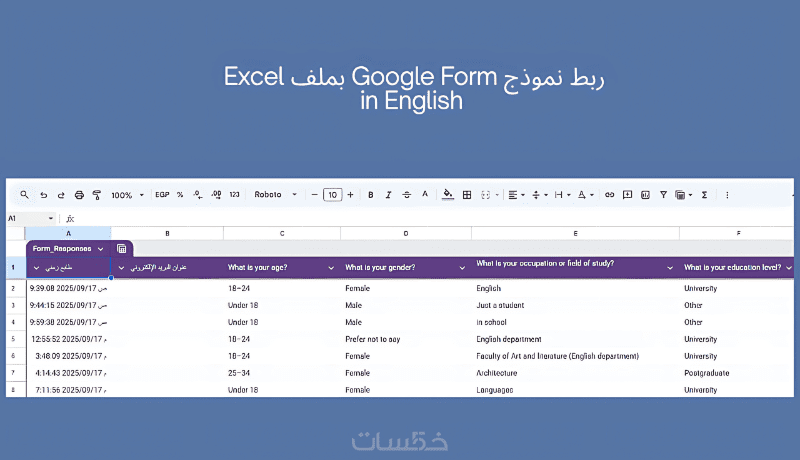Open the vertical align dropdown
800x460 pixels.
[539, 195]
